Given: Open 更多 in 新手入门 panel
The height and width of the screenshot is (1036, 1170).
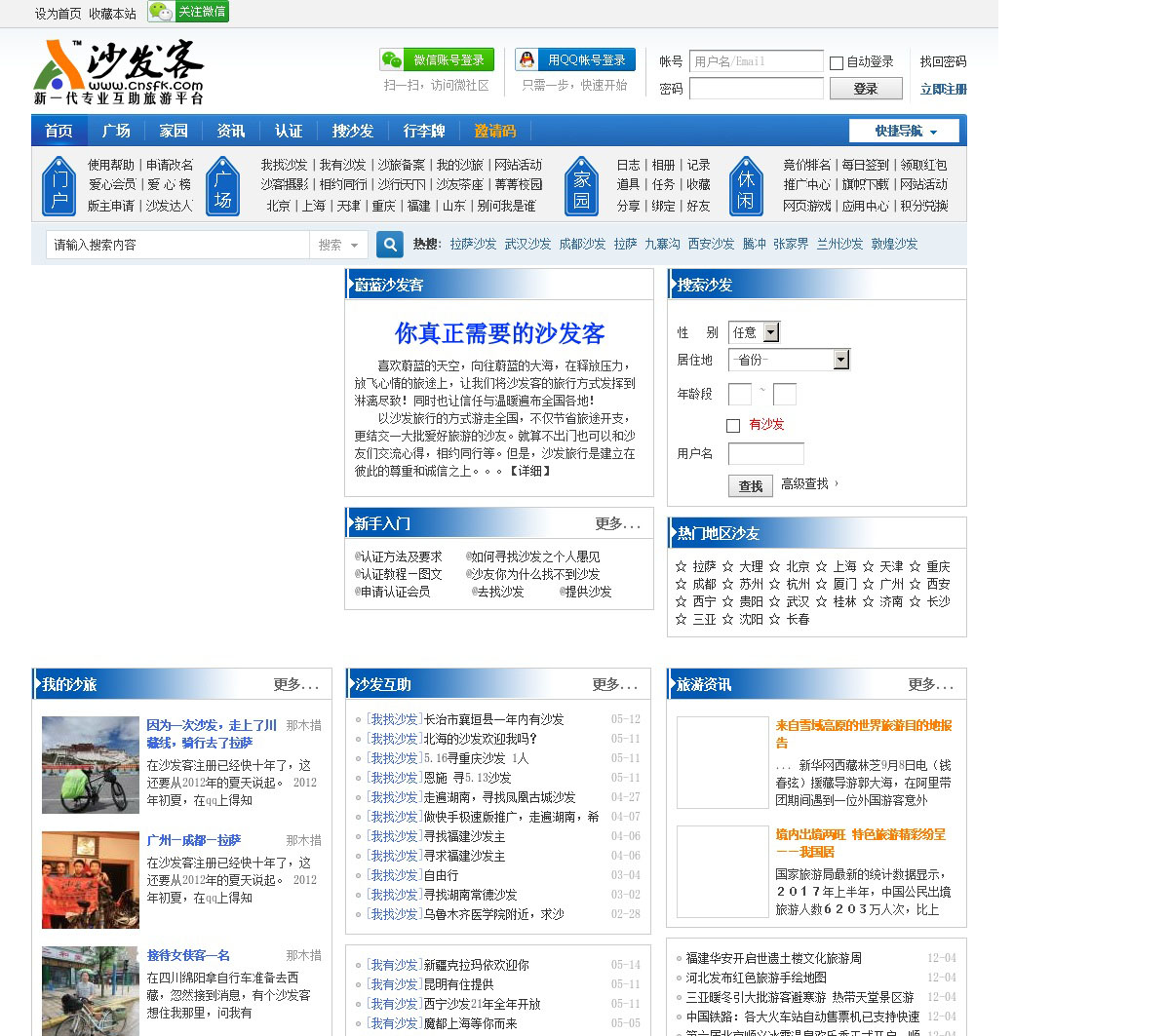Looking at the screenshot, I should [x=618, y=523].
